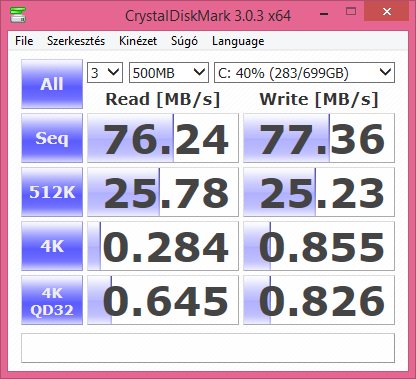Select the Seq write result 77.36

(x=319, y=138)
